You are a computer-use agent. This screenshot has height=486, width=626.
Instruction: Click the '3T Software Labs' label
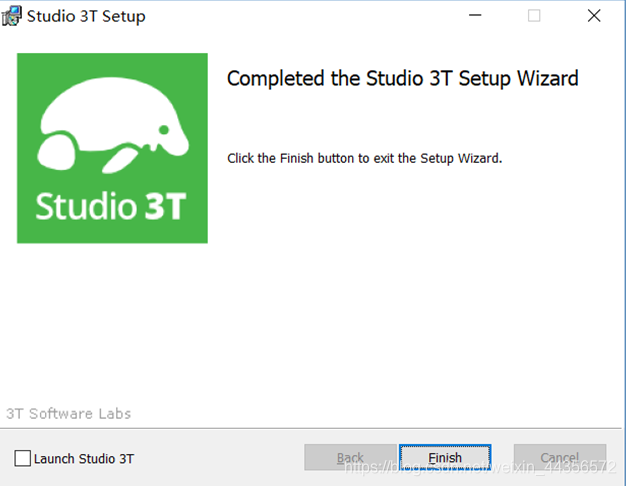click(x=68, y=414)
